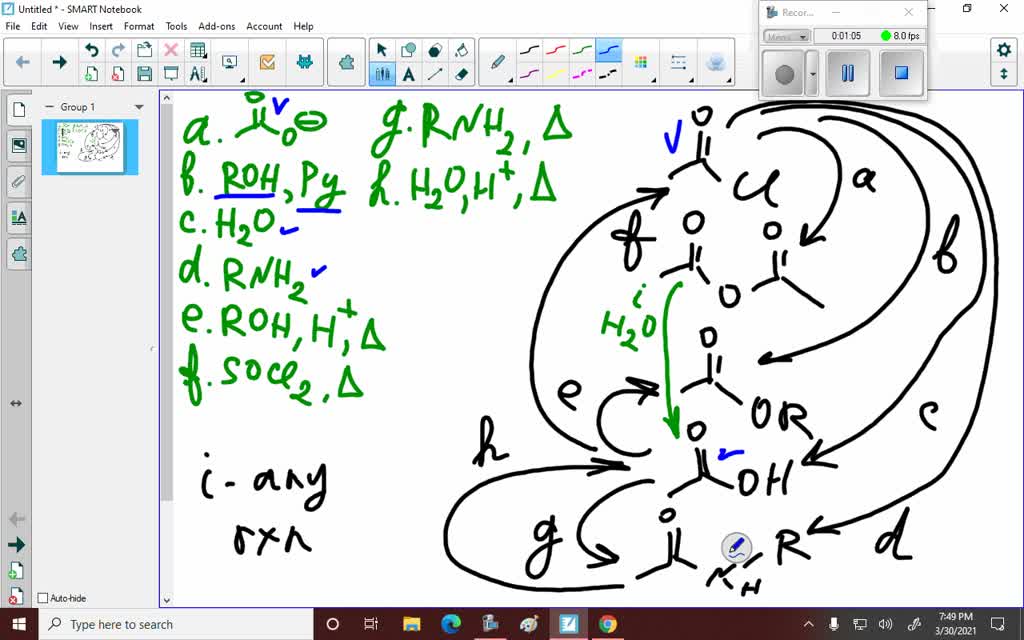Select the Pan/select arrow tool
The height and width of the screenshot is (640, 1024).
click(x=382, y=49)
